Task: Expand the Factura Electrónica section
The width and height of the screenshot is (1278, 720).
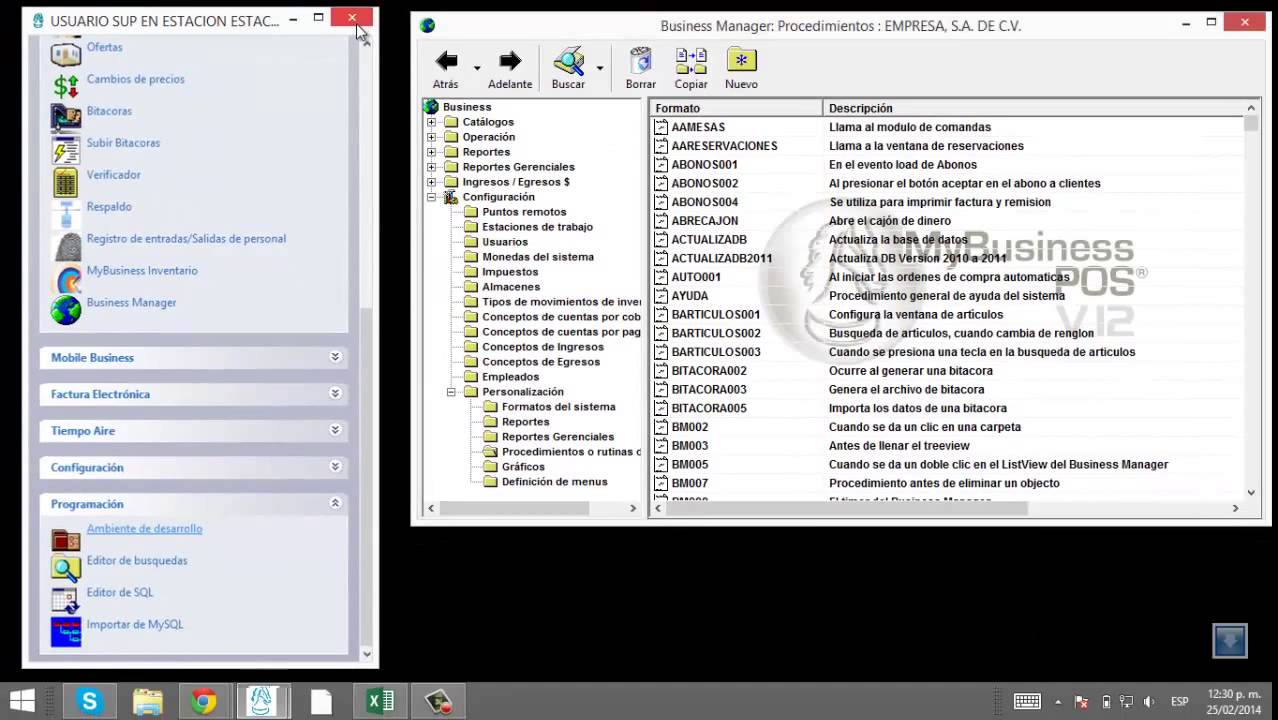Action: click(x=335, y=394)
